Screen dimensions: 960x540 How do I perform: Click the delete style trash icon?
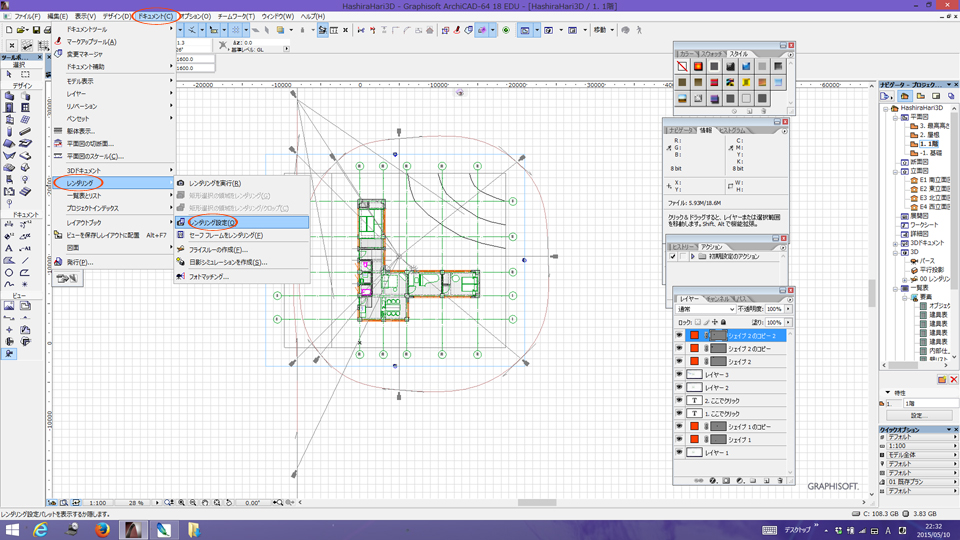763,111
